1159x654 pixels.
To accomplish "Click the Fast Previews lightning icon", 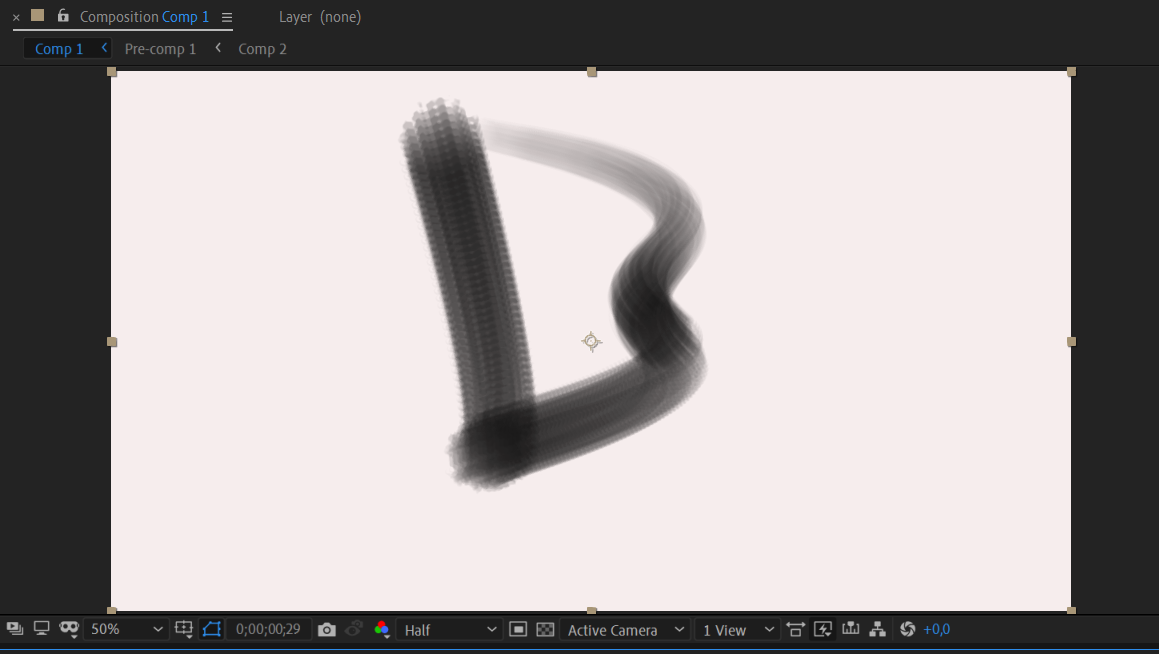I will (822, 629).
